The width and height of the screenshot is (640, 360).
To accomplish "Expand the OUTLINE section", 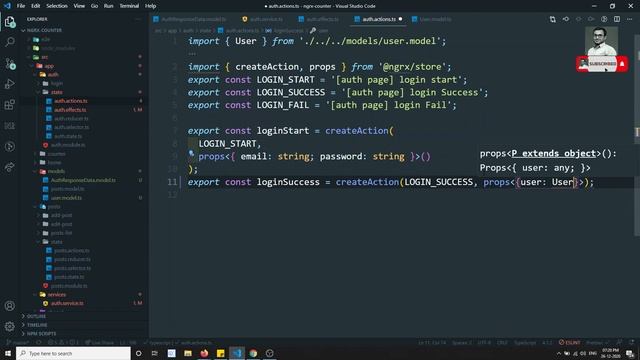I will 36,316.
